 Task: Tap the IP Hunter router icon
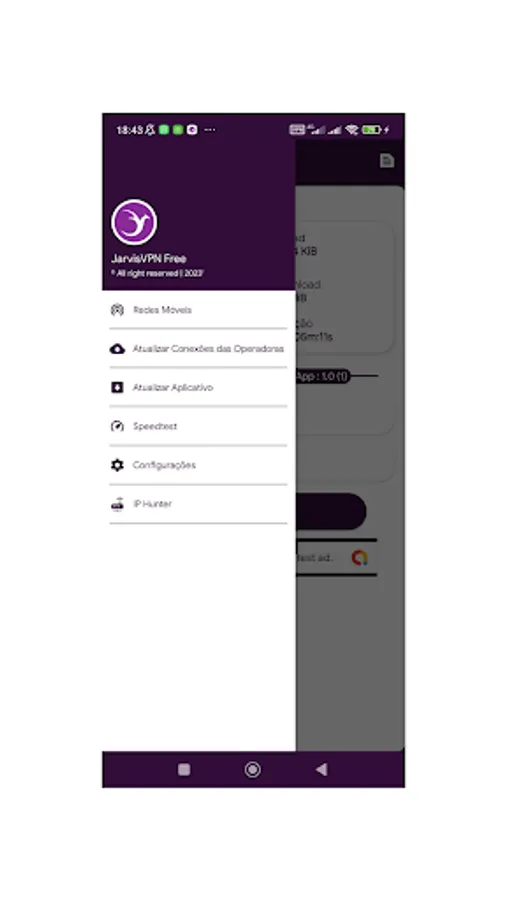click(x=117, y=504)
